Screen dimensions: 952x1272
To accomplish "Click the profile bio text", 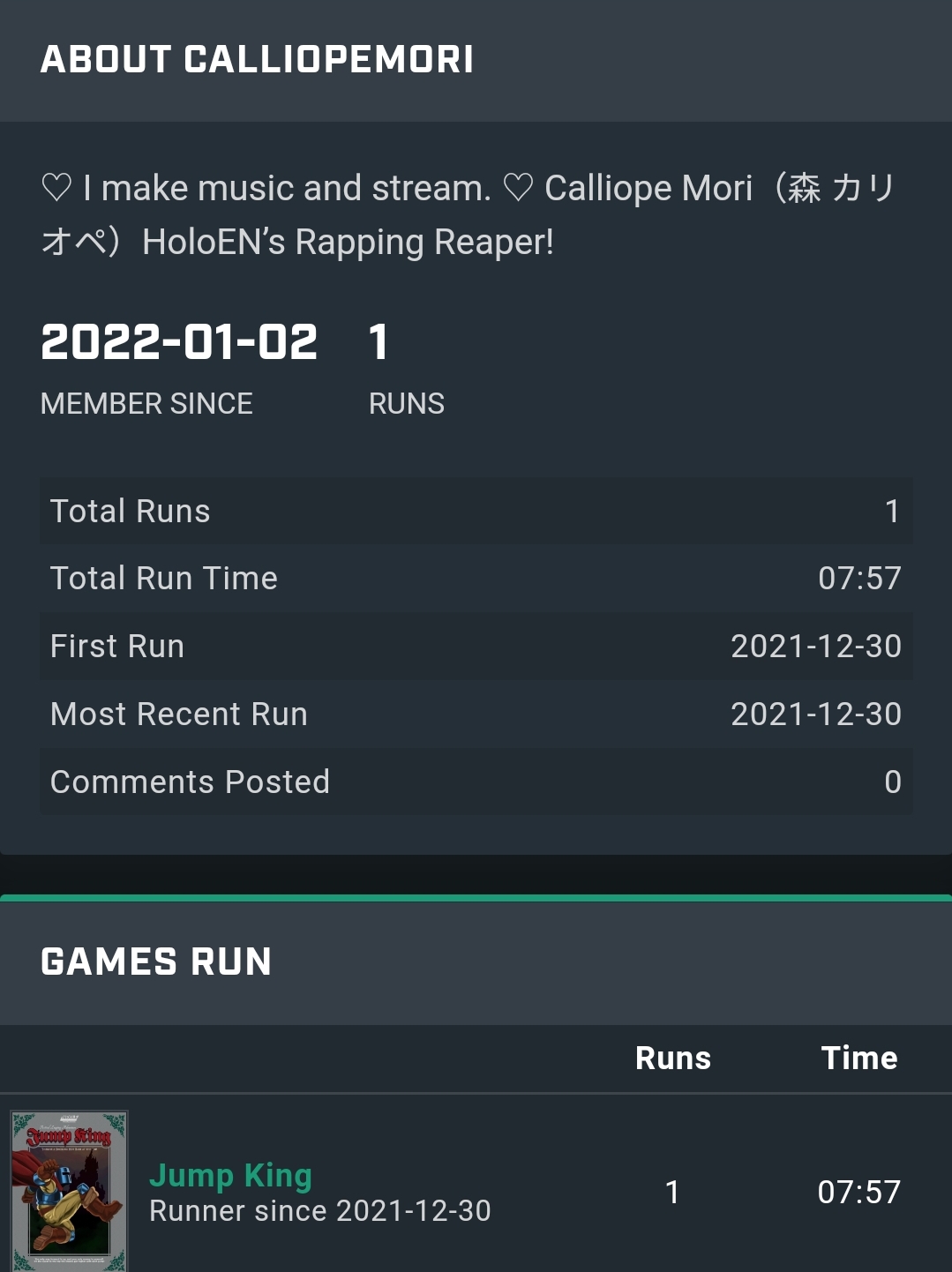I will [469, 214].
